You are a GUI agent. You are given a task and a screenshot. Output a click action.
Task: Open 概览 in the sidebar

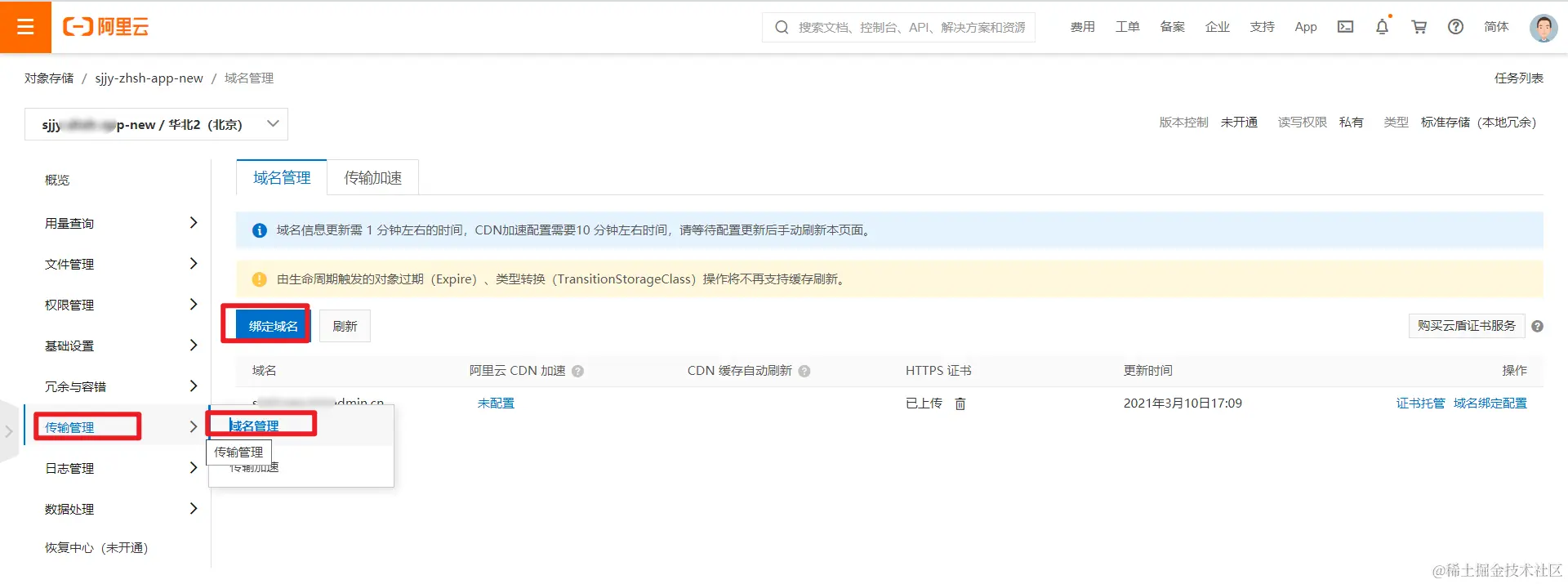point(57,180)
